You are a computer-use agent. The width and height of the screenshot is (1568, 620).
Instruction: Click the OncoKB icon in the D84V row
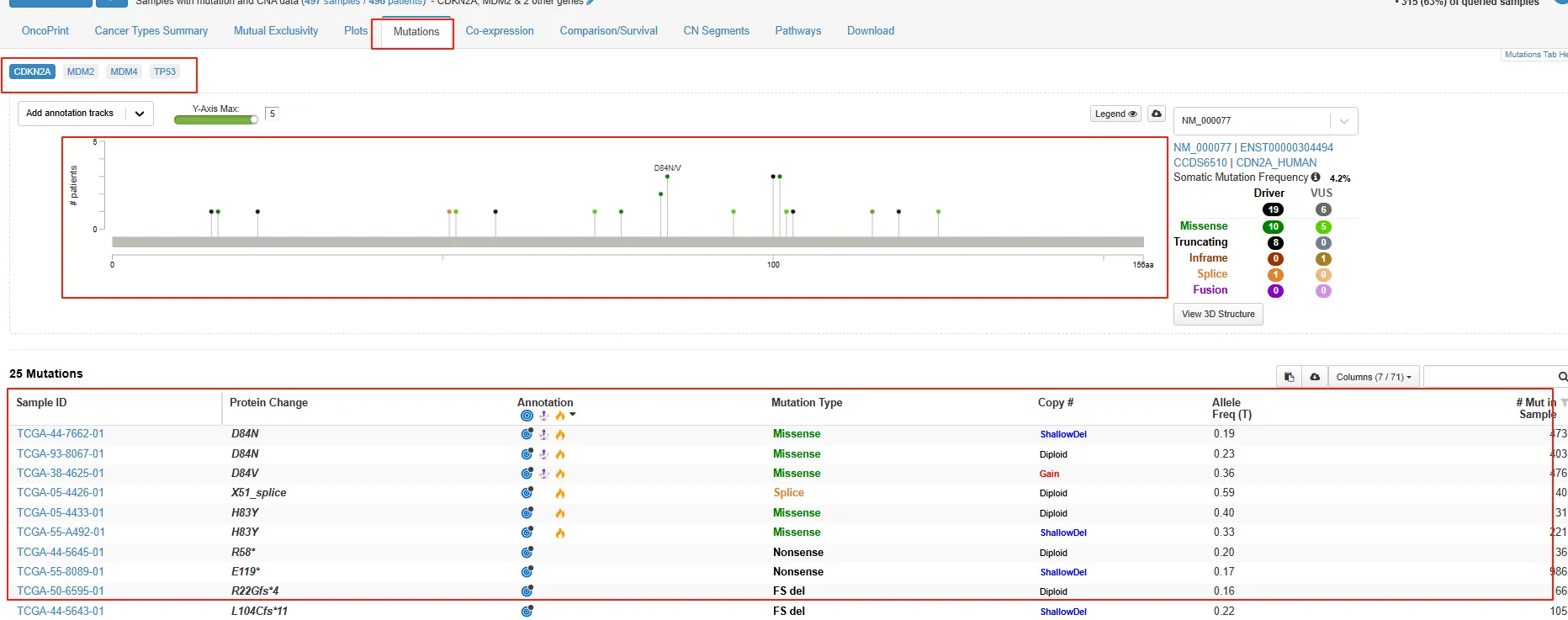pyautogui.click(x=527, y=474)
